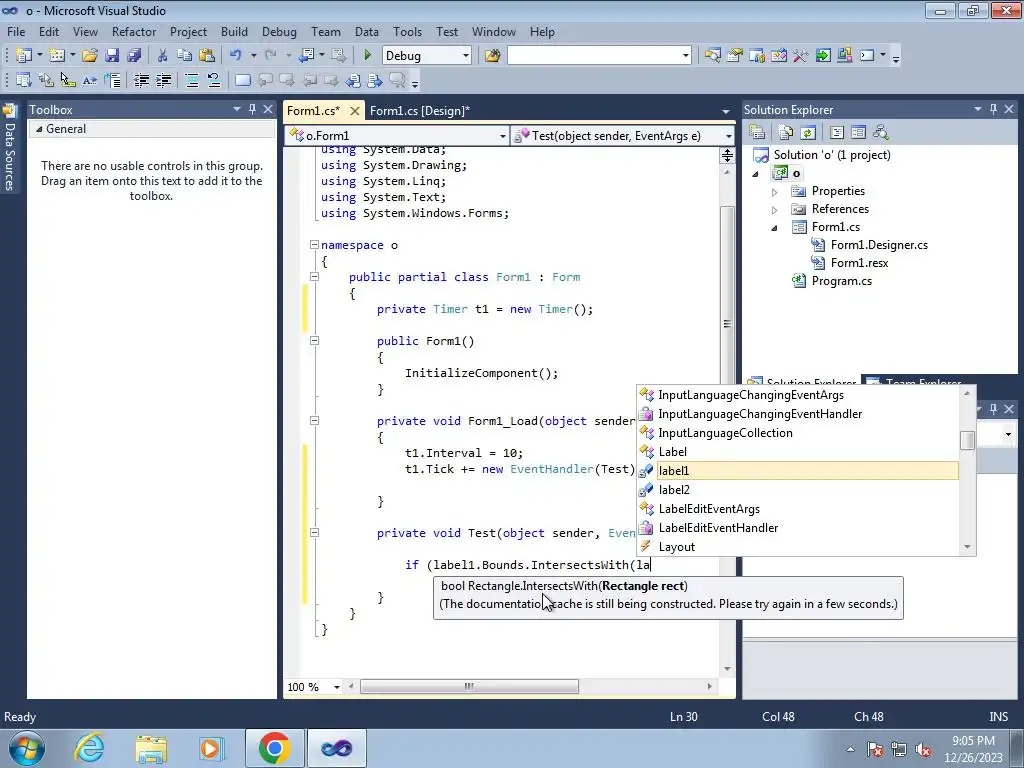
Task: Click the code editor horizontal scrollbar thumb
Action: coord(469,686)
